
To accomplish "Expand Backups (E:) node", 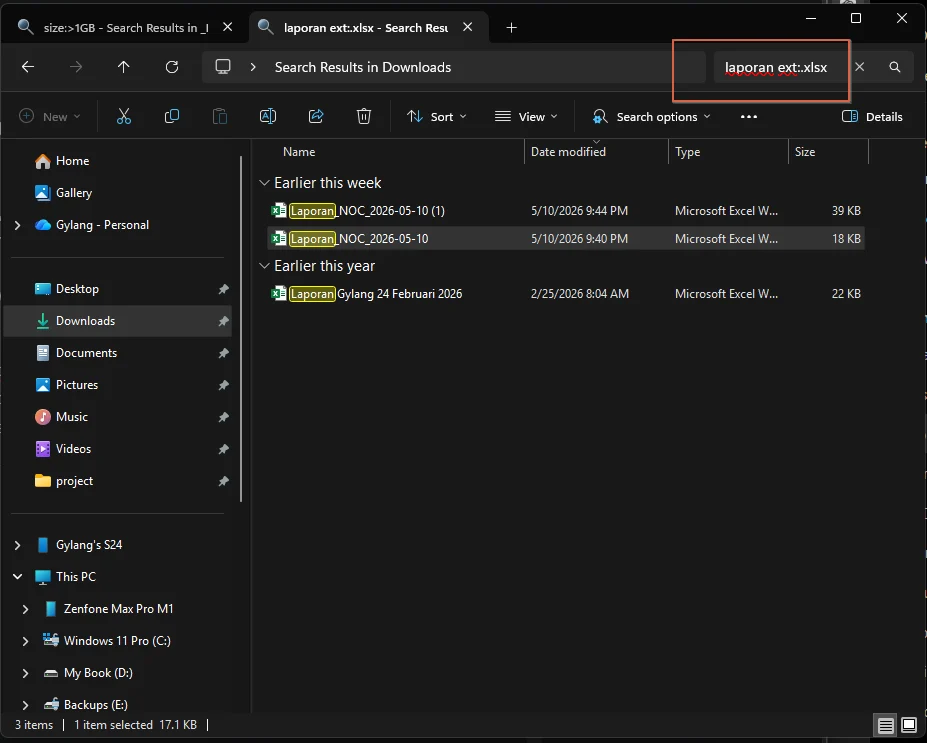I will click(x=25, y=705).
